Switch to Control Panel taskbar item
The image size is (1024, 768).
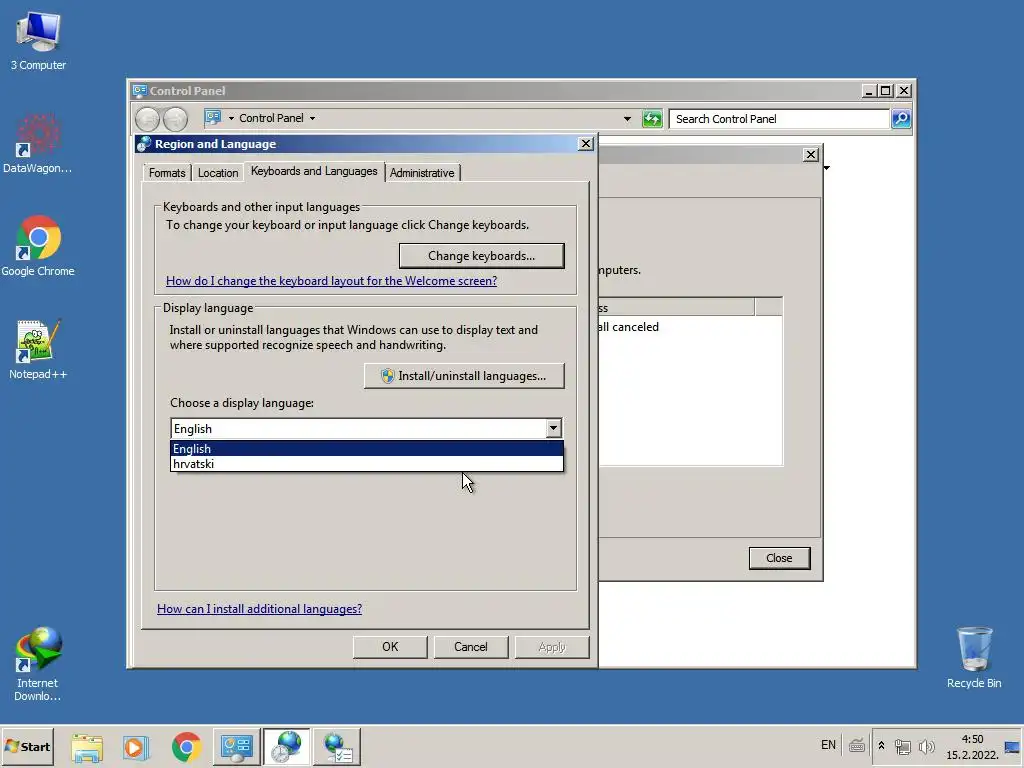coord(236,746)
